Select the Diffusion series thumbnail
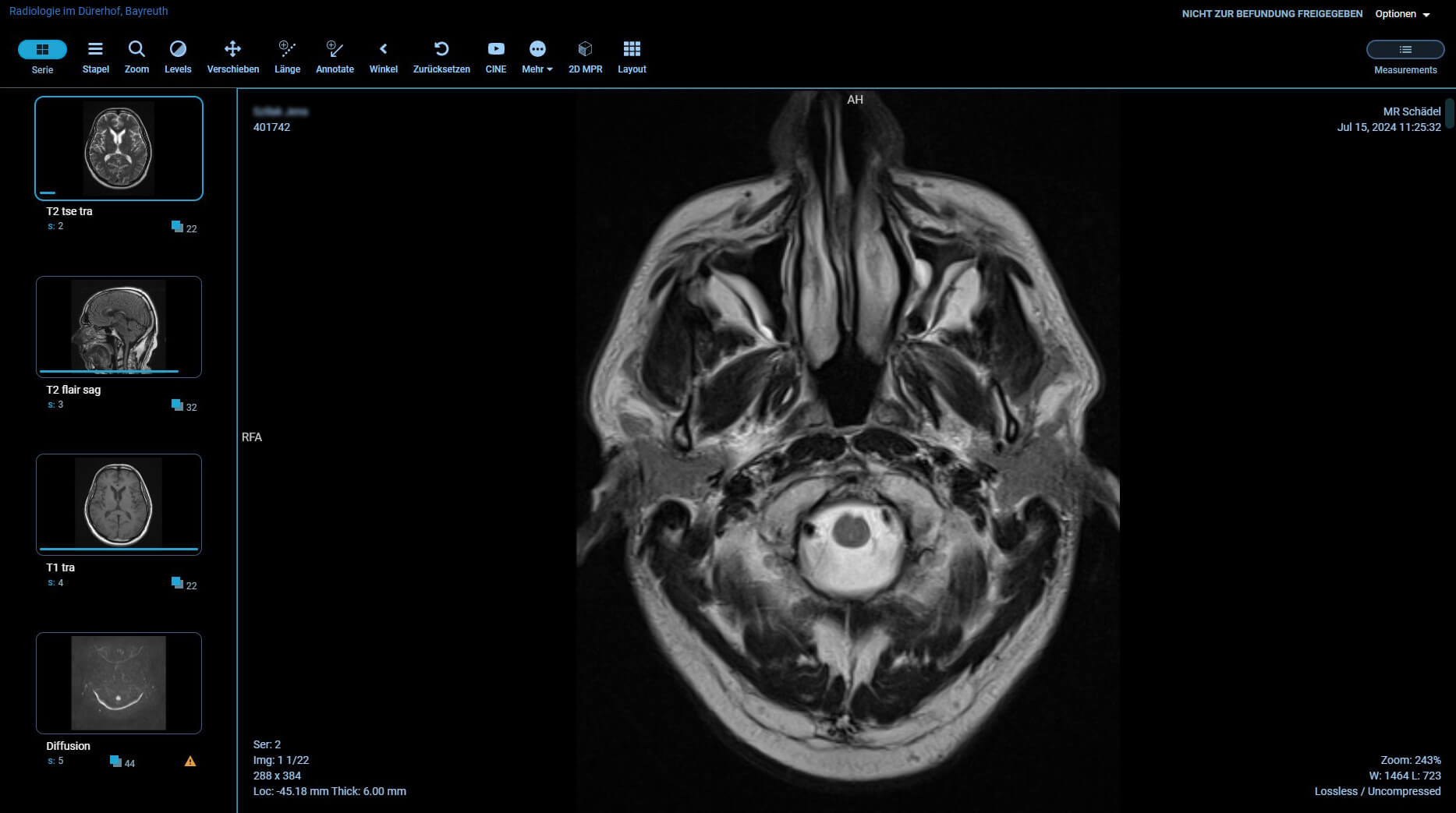This screenshot has height=813, width=1456. click(x=119, y=683)
